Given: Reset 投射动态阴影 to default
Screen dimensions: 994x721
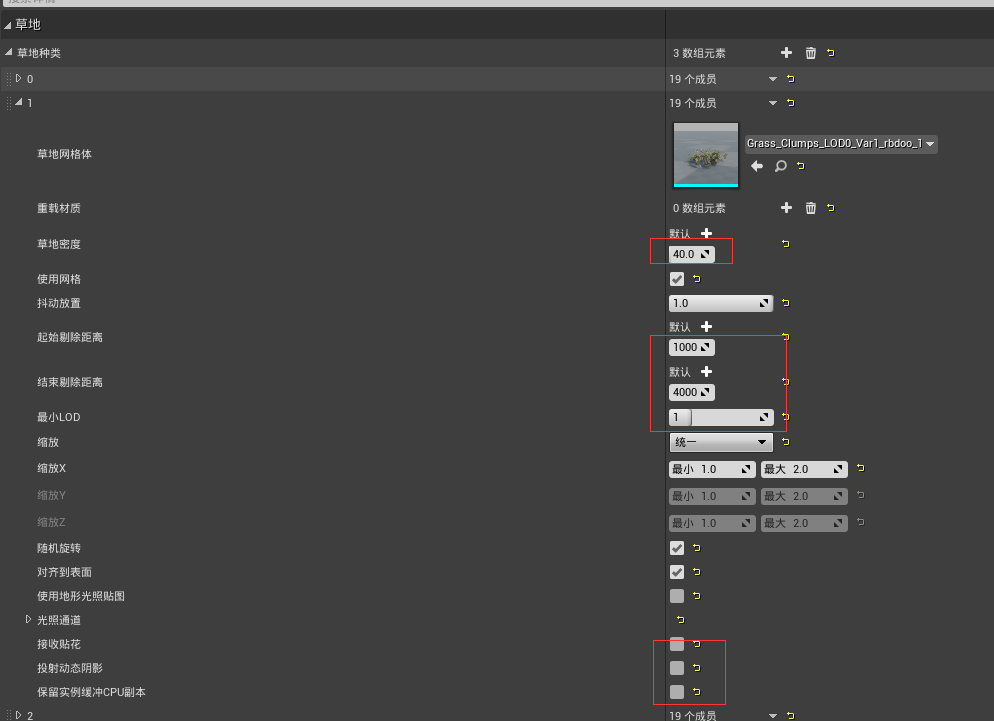Looking at the screenshot, I should [697, 668].
